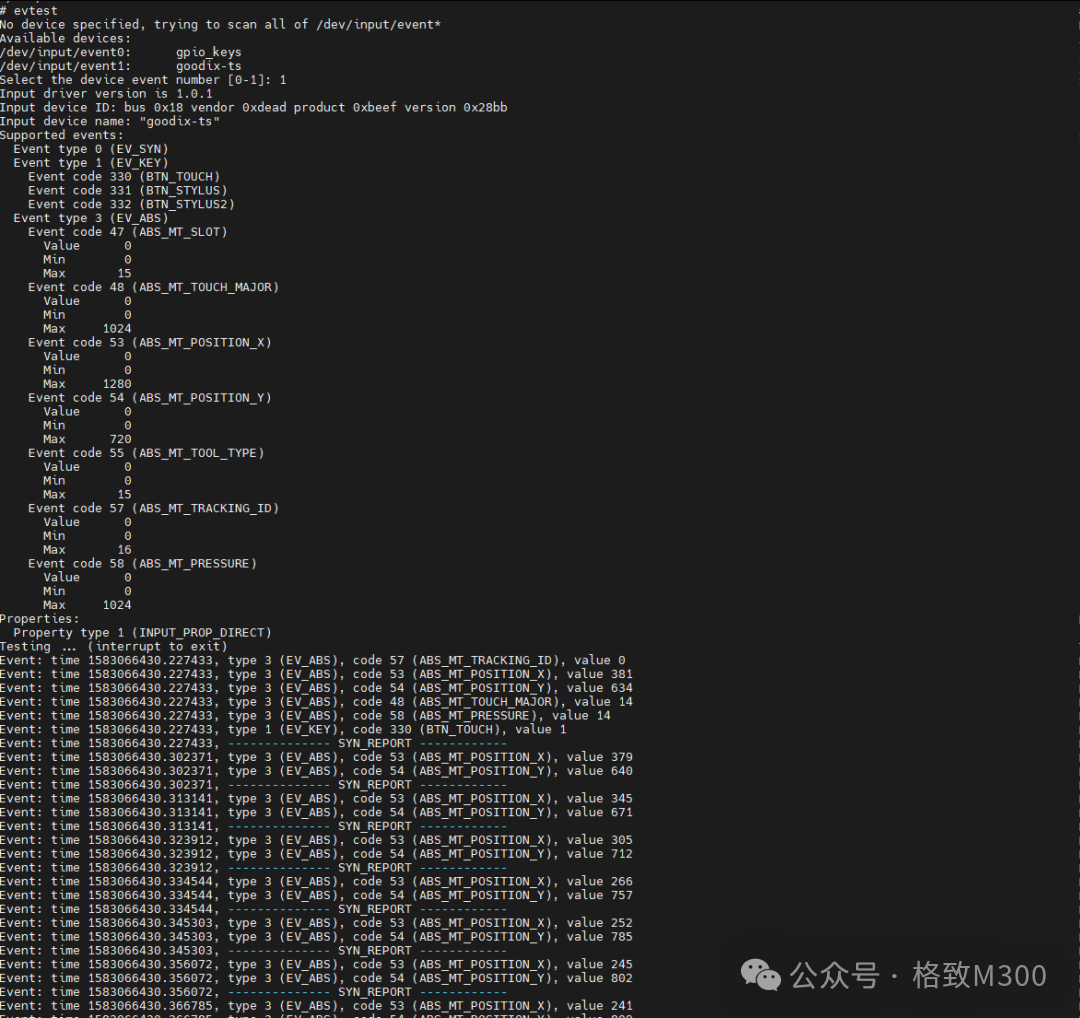Click the ABS_MT_TOUCH_MAJOR value 14 event line
Screen dimensions: 1080x1018
[316, 701]
